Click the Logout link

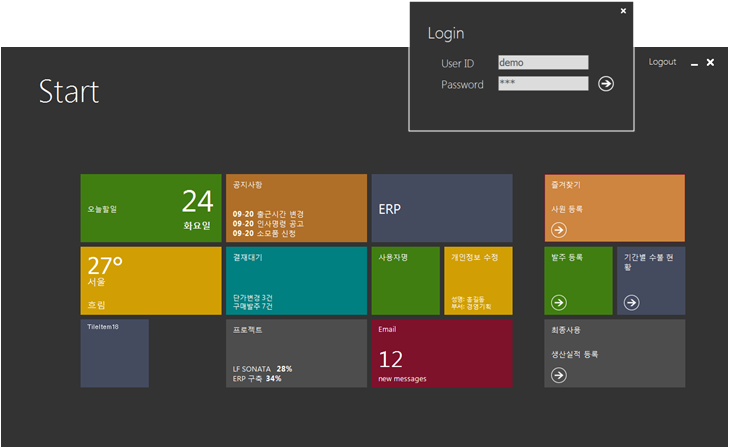(662, 62)
